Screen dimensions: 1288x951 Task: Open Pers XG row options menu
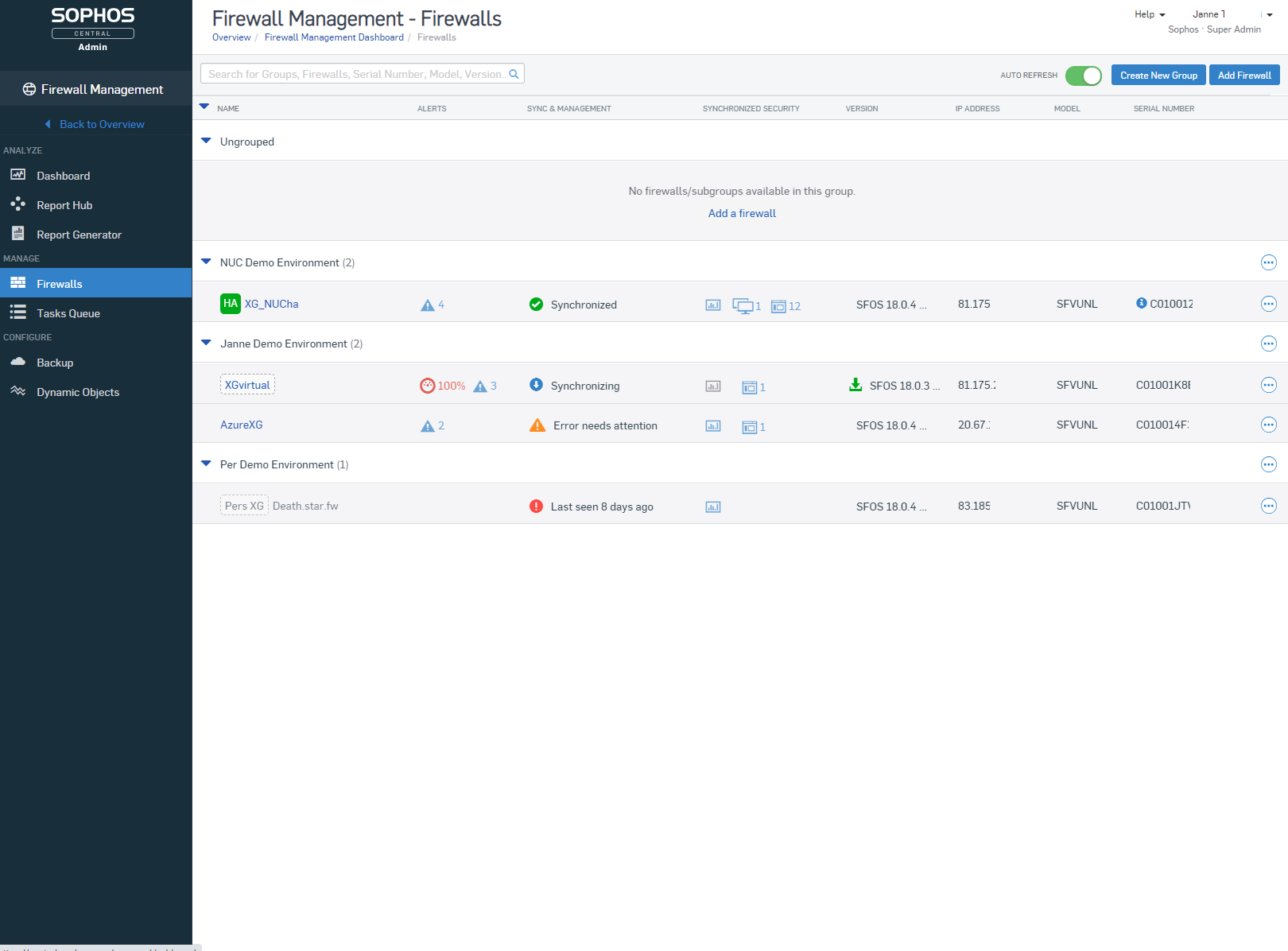[1269, 506]
